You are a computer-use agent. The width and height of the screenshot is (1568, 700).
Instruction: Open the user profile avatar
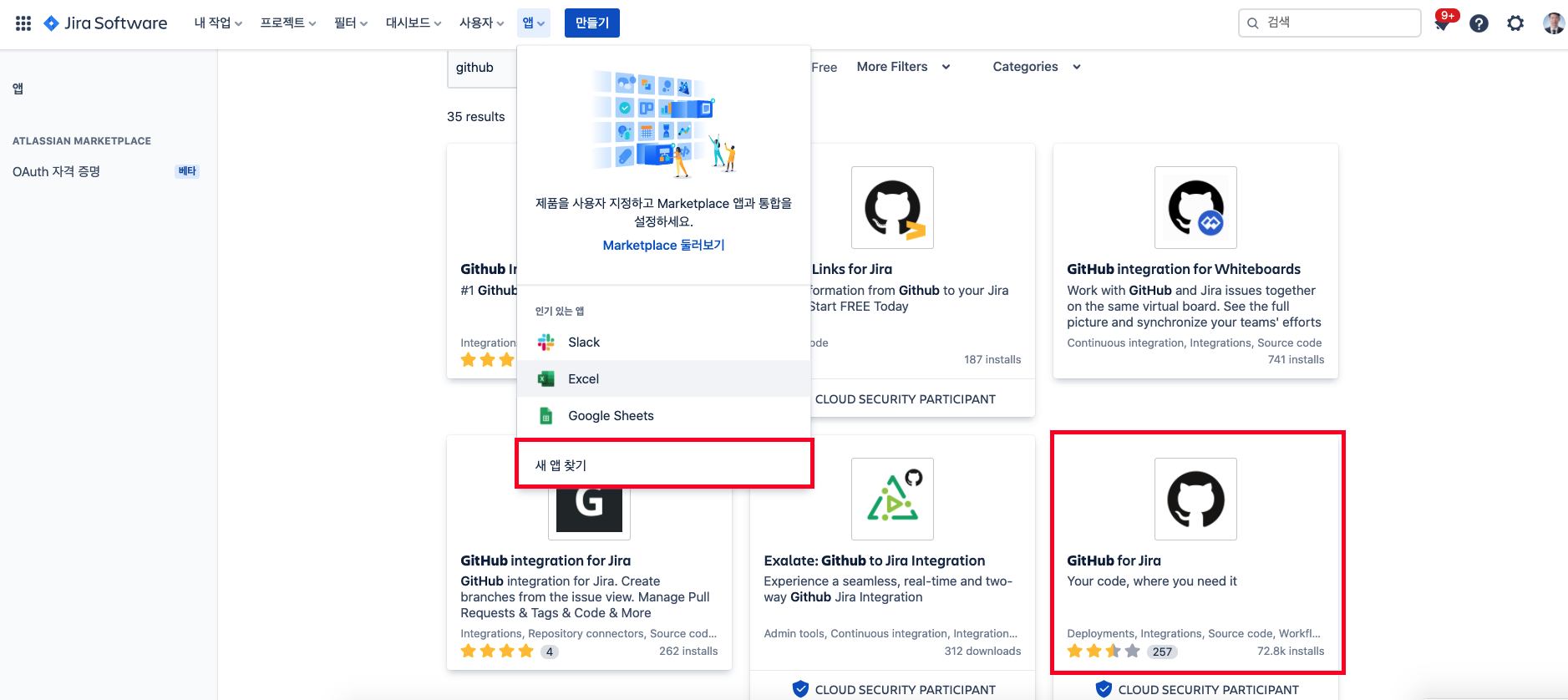click(1553, 23)
